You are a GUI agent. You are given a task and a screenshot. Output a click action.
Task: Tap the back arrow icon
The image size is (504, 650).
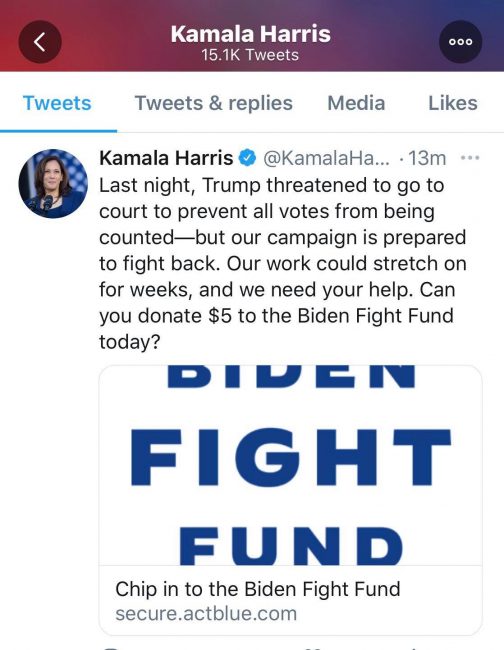coord(40,42)
